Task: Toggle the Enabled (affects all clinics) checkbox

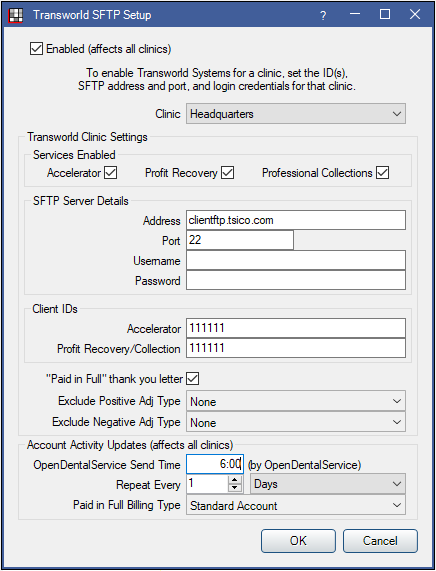Action: [x=36, y=48]
